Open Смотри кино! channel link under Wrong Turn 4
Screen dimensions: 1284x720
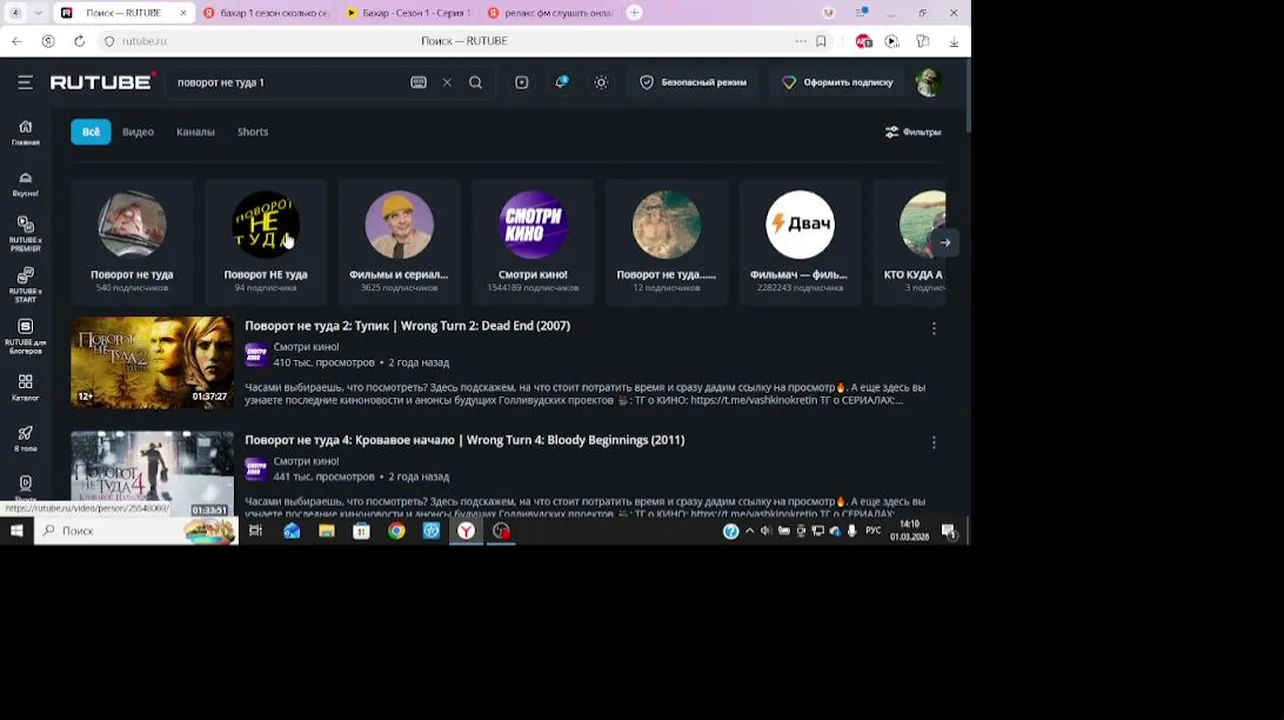(306, 461)
